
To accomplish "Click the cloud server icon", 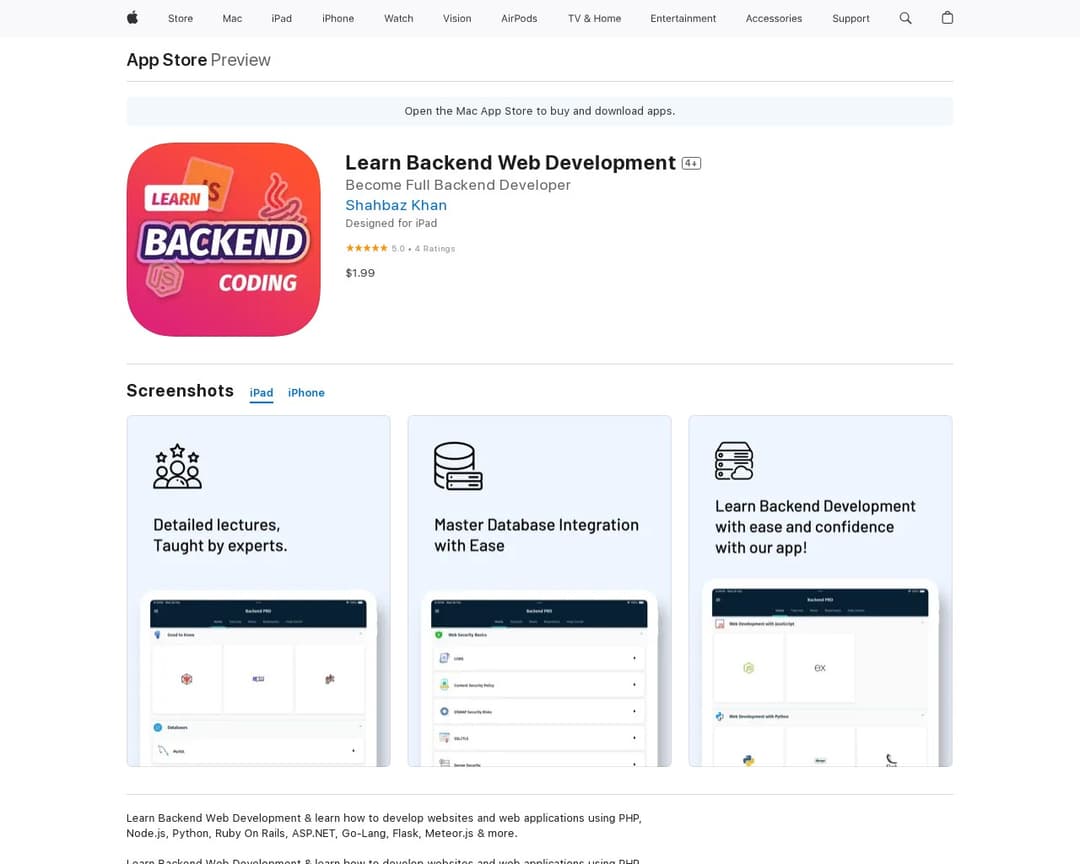I will (734, 461).
